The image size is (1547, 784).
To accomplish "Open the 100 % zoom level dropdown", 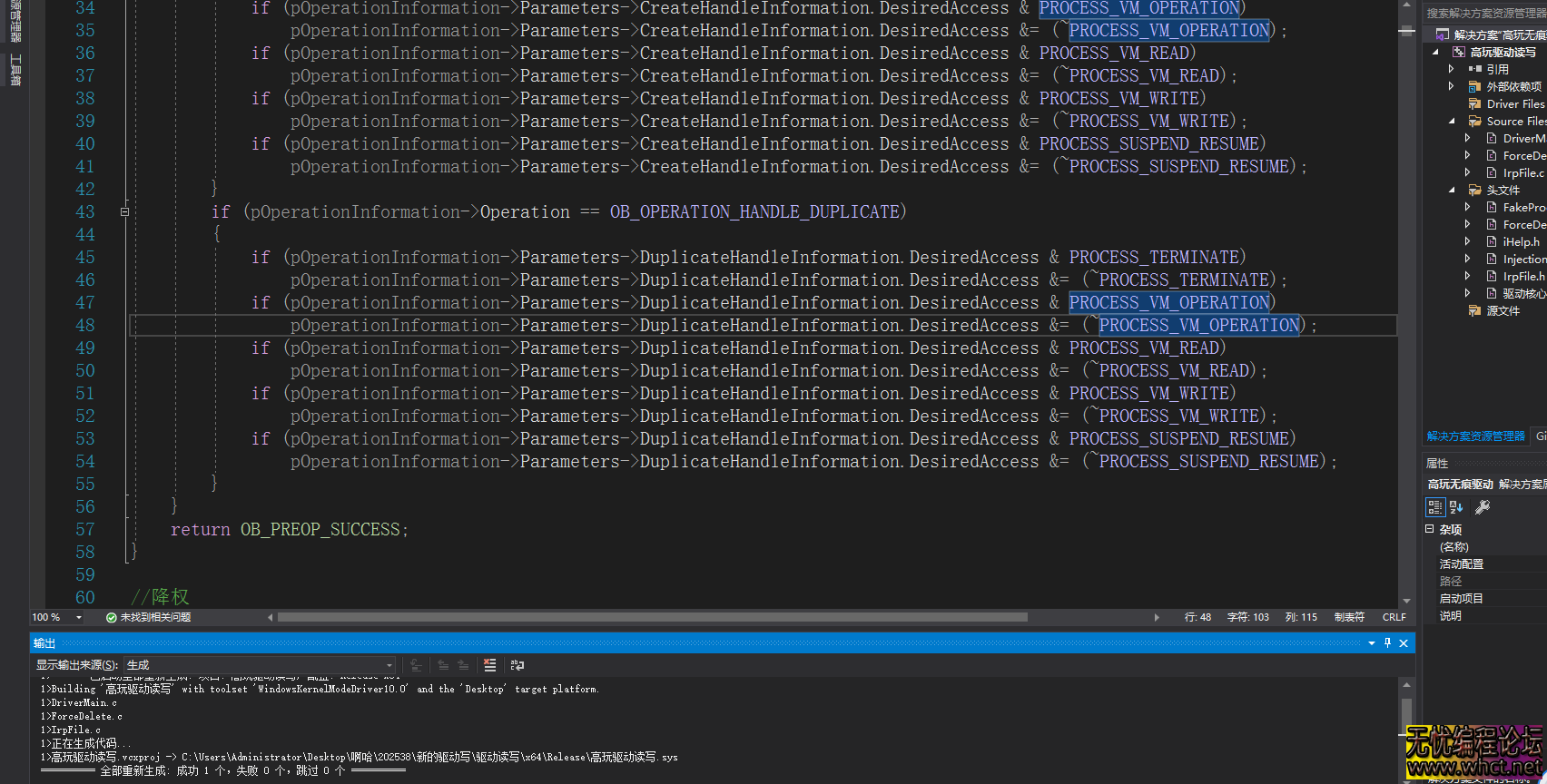I will (x=79, y=617).
